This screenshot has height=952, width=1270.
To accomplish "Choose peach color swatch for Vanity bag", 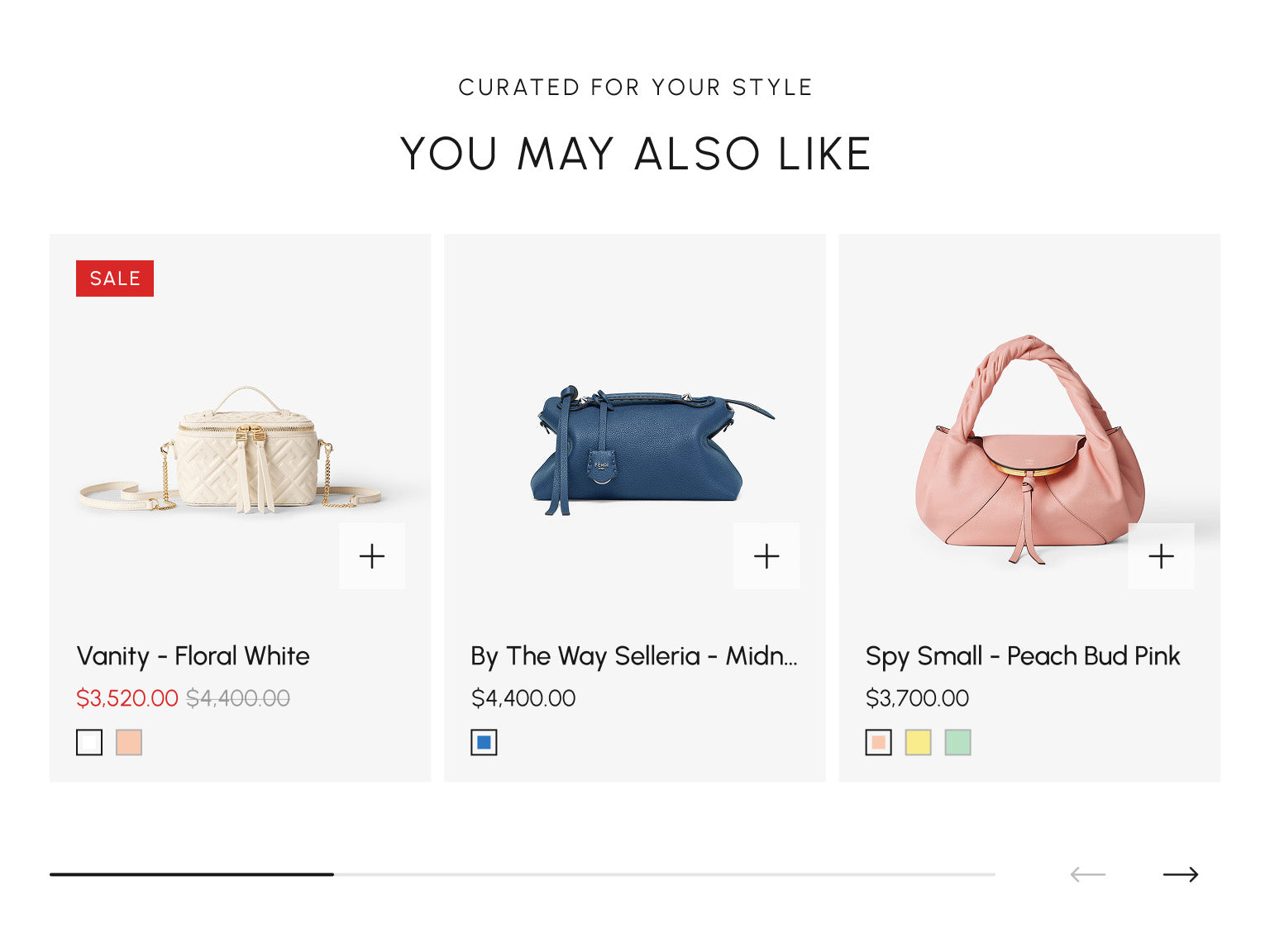I will coord(129,742).
